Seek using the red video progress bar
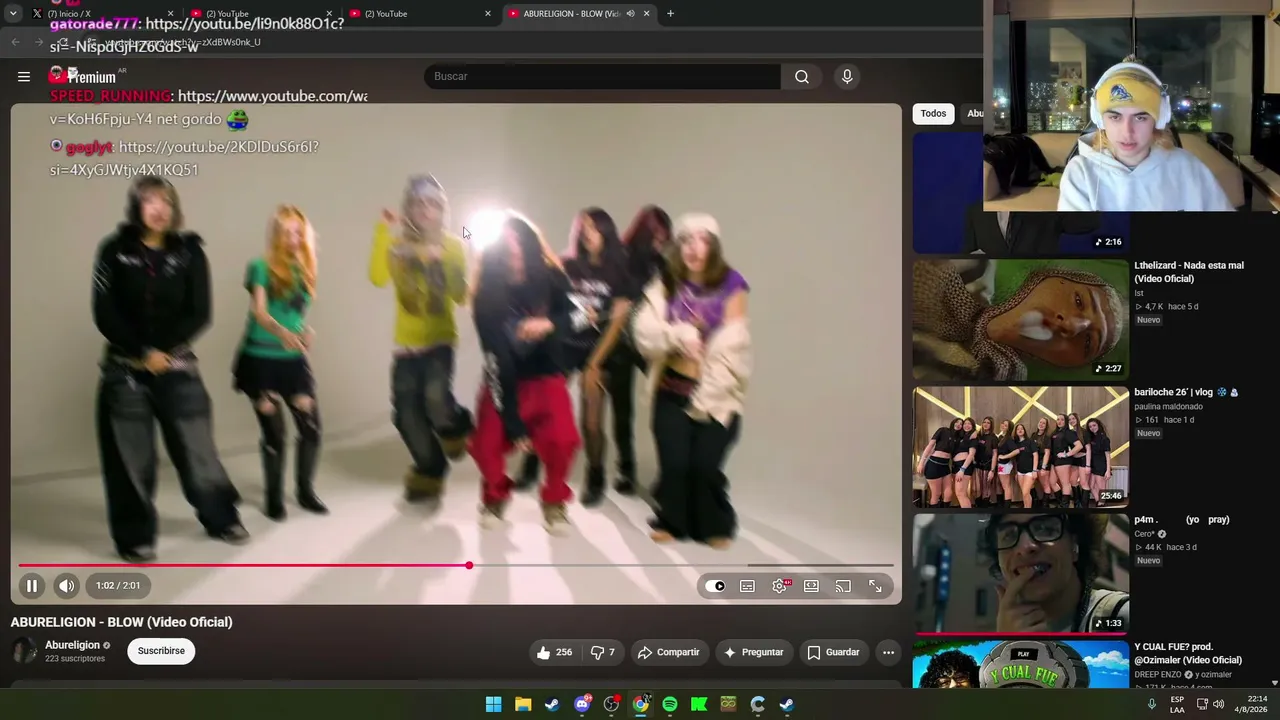The image size is (1280, 720). tap(456, 566)
